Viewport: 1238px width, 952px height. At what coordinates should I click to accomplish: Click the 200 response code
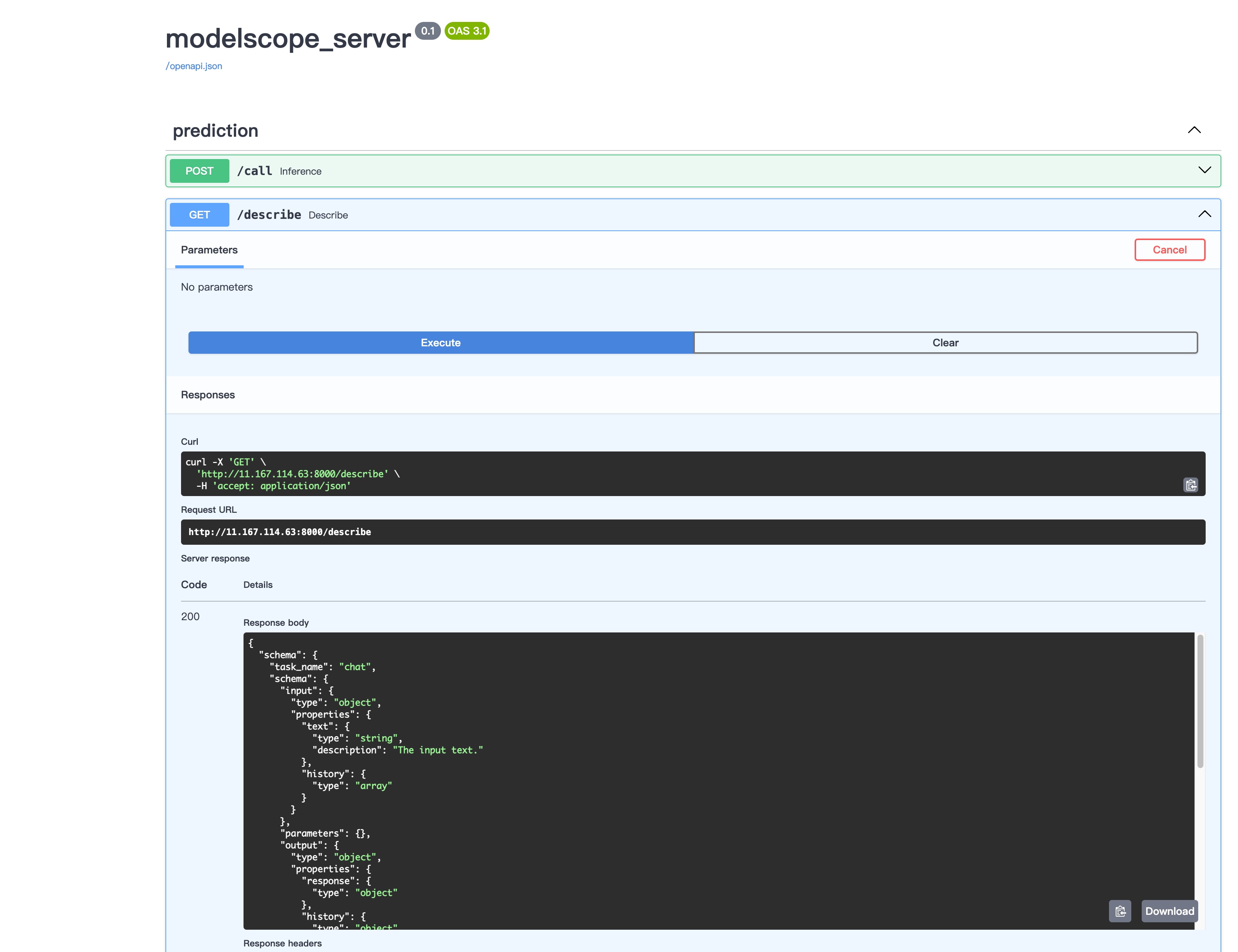point(190,616)
